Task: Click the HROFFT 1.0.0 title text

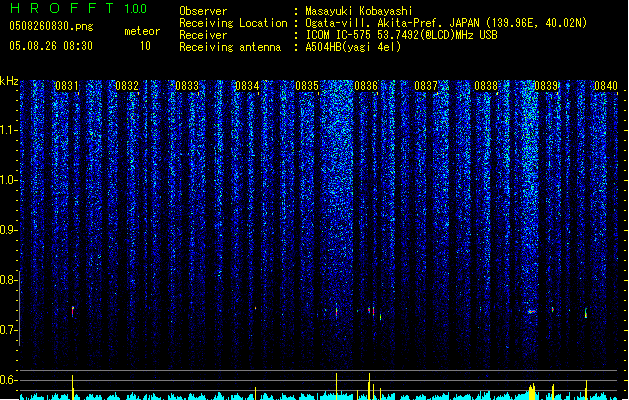Action: coord(78,8)
